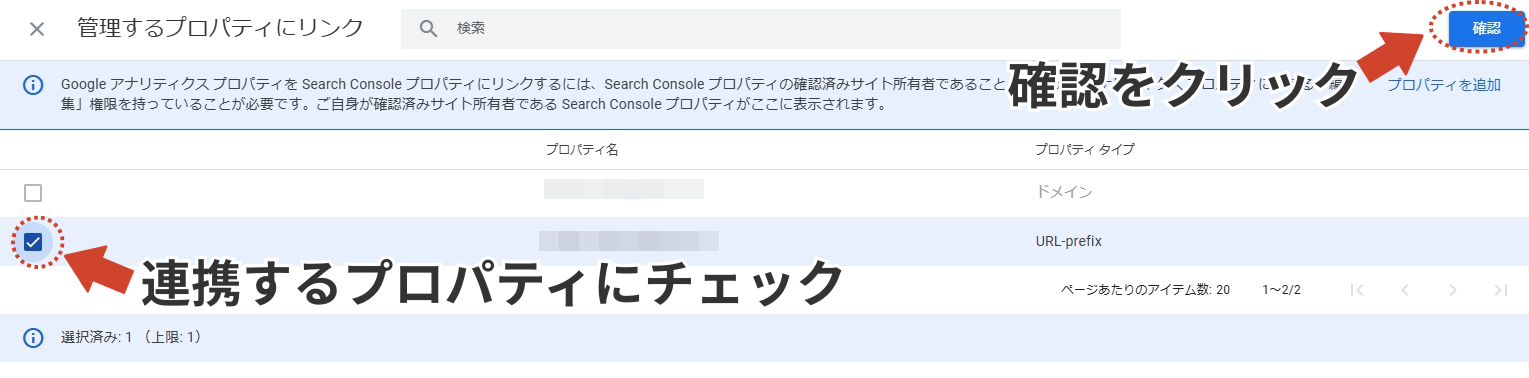The height and width of the screenshot is (378, 1529).
Task: Click the ドメイン type cell
Action: point(1064,193)
